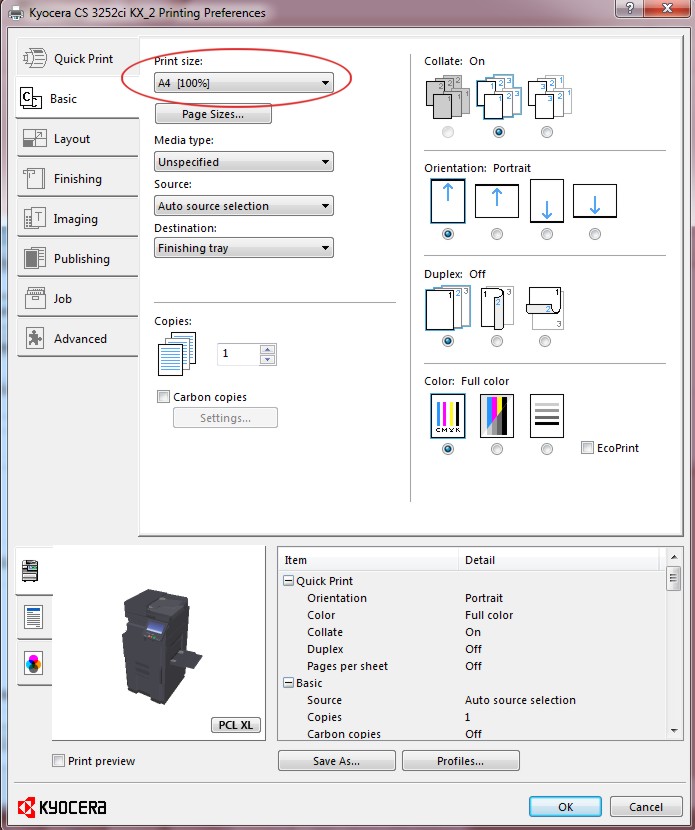The image size is (695, 830).
Task: Select the Duplex Off radio button
Action: [x=448, y=341]
